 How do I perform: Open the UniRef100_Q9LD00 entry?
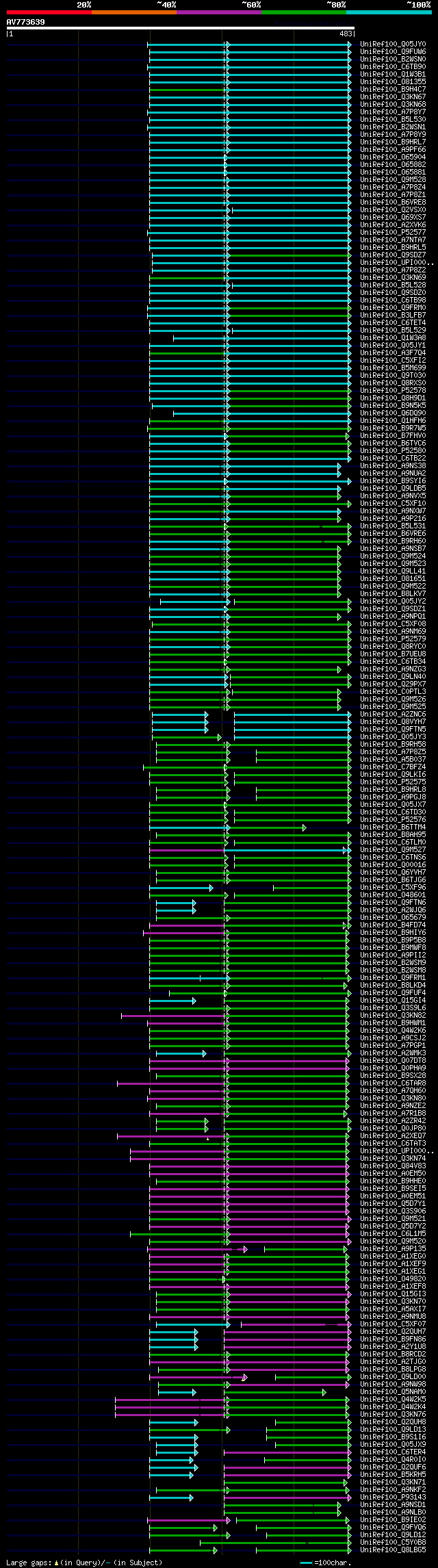(393, 1377)
